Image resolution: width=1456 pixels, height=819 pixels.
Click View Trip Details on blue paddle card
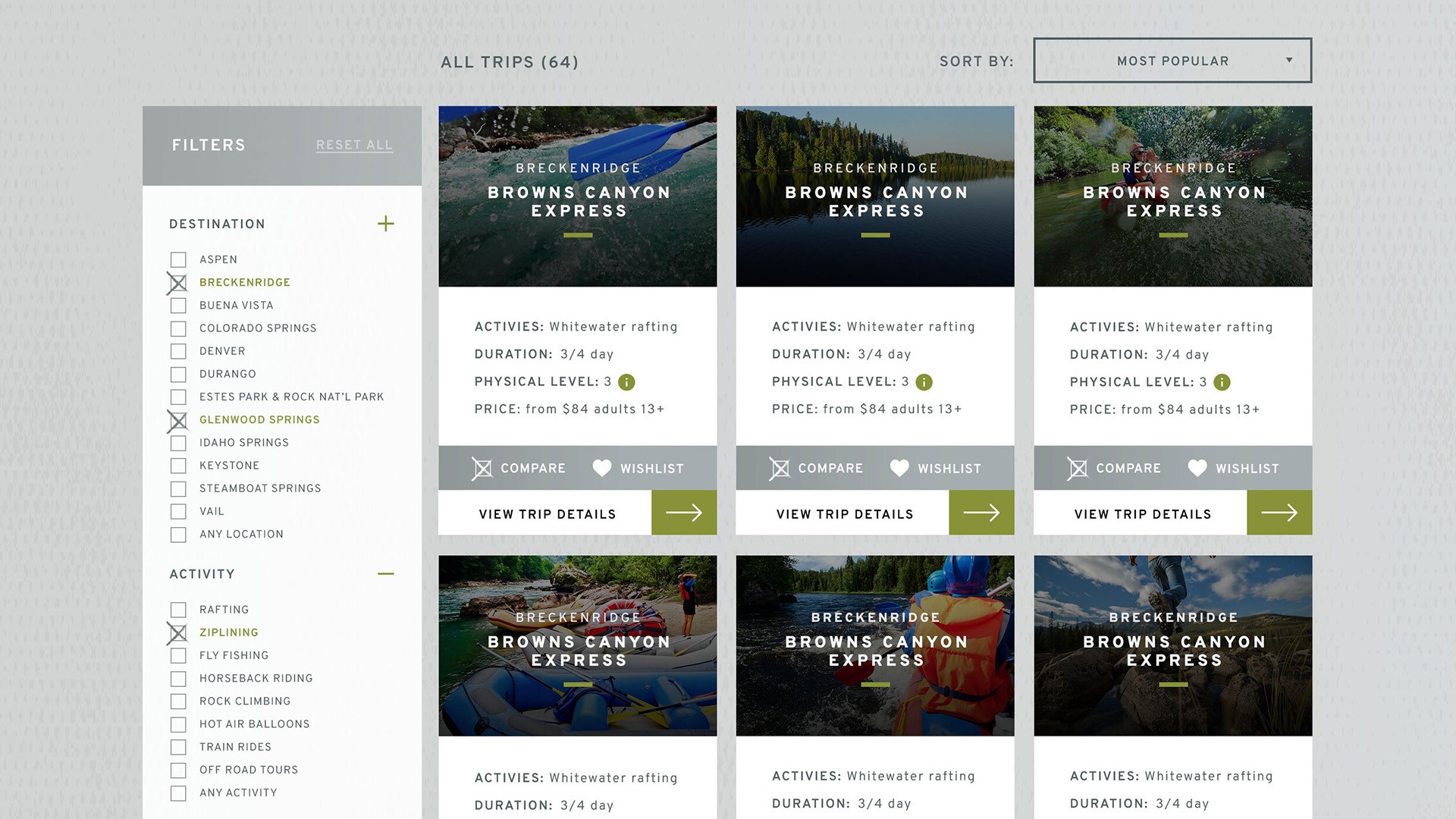pyautogui.click(x=548, y=514)
